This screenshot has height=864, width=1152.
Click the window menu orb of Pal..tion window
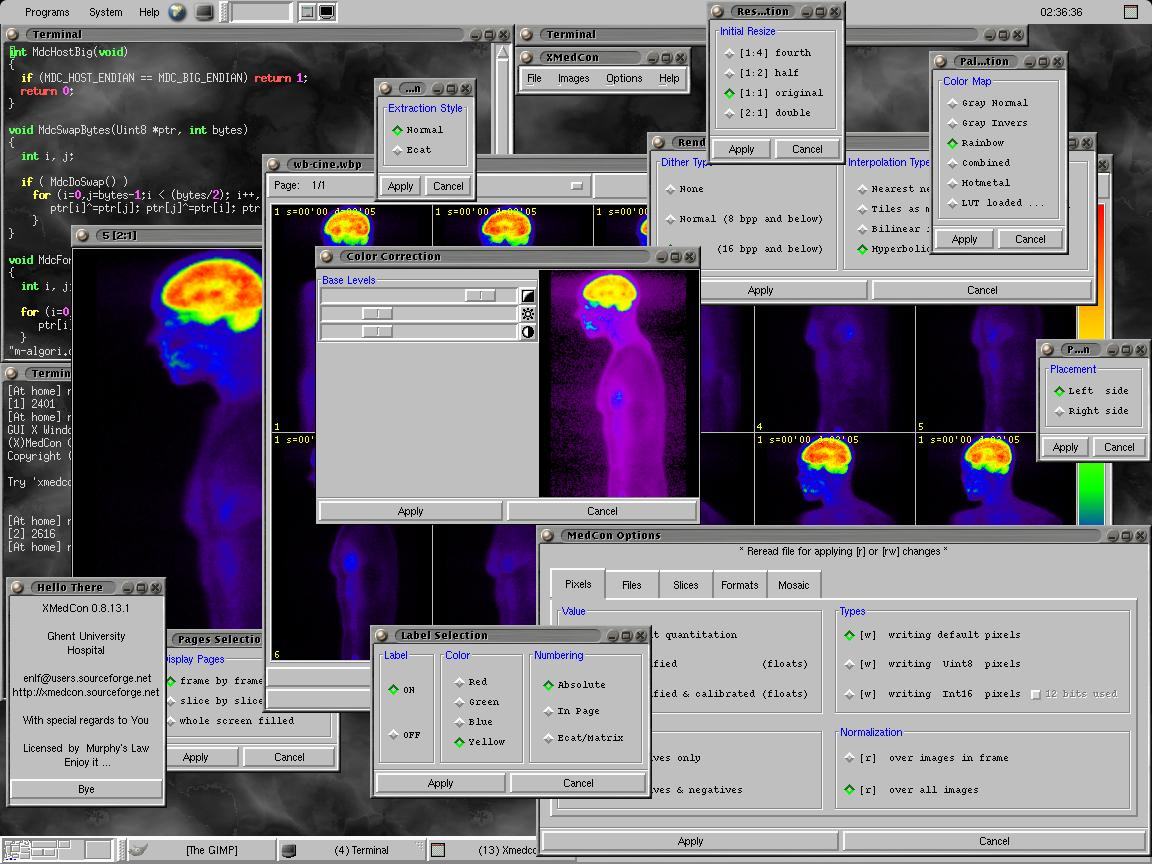click(x=940, y=61)
